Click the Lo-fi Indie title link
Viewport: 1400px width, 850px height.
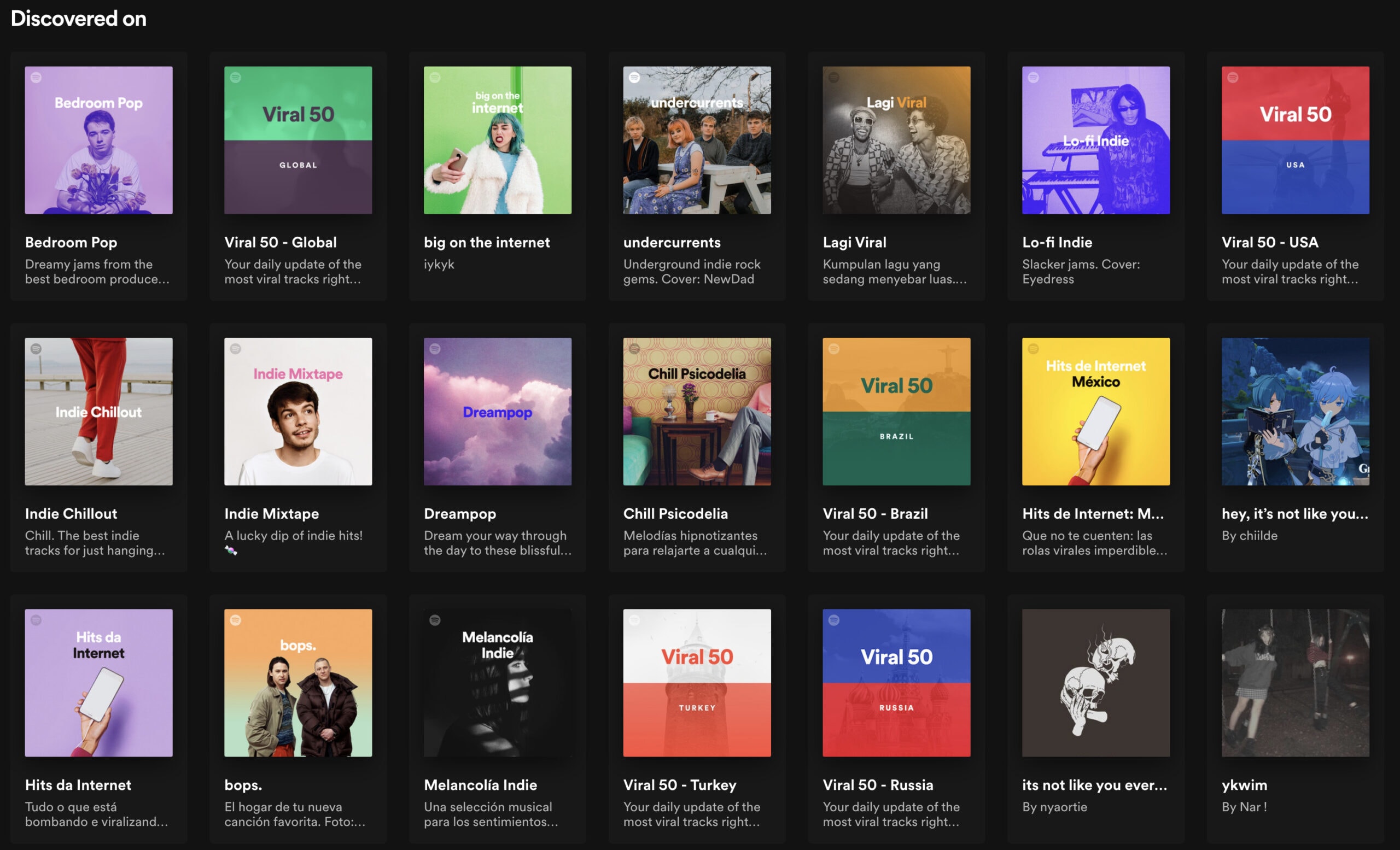(1058, 243)
